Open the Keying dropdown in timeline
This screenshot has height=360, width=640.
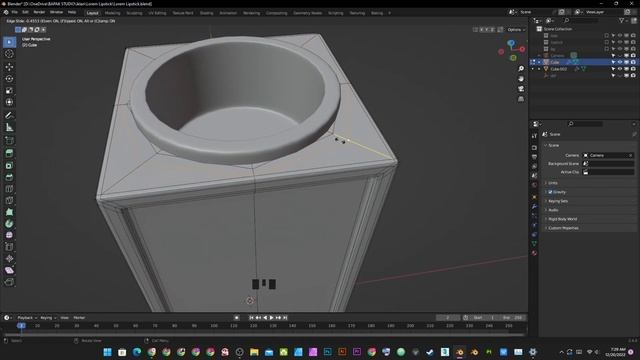pos(48,318)
